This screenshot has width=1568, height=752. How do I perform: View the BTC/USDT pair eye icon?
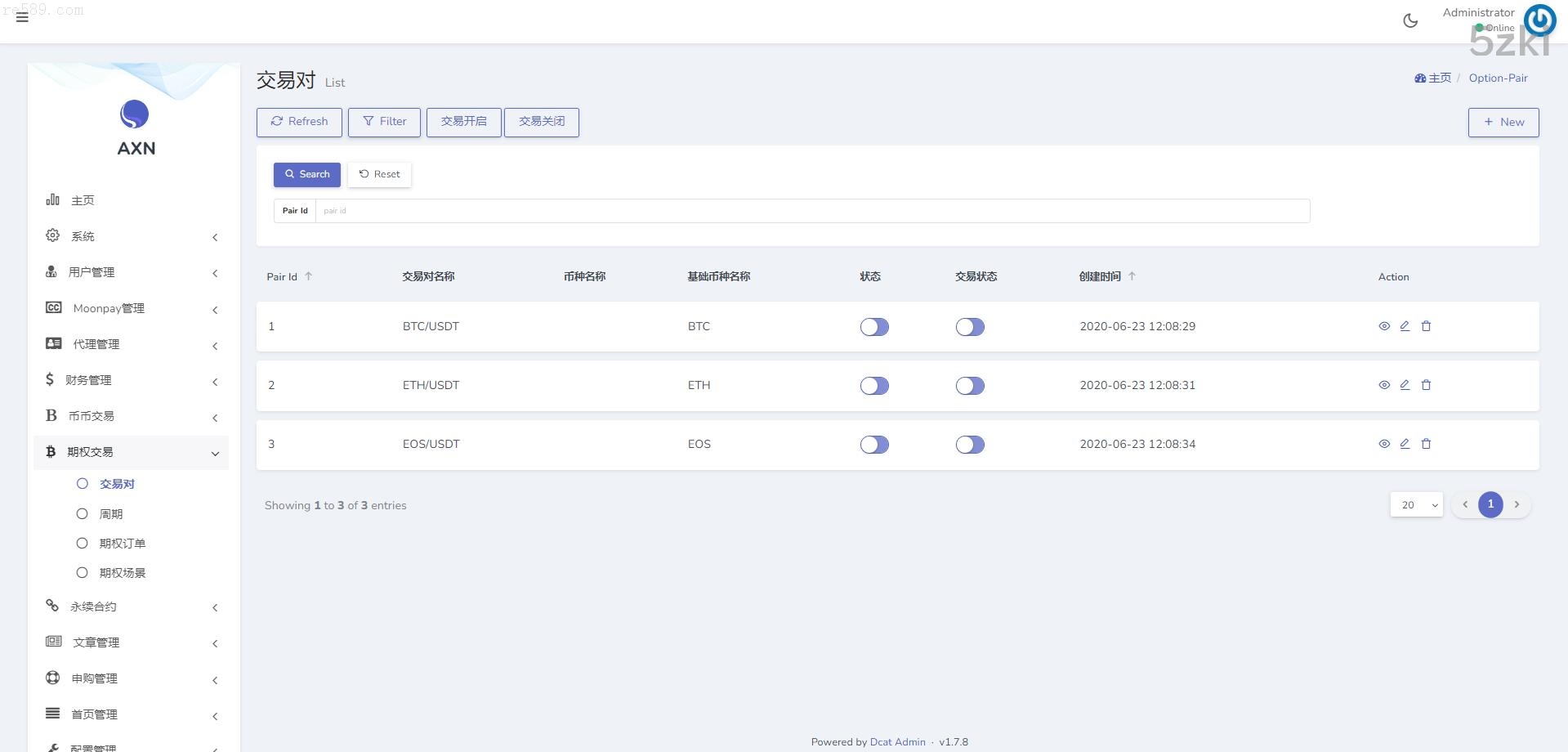pyautogui.click(x=1383, y=326)
